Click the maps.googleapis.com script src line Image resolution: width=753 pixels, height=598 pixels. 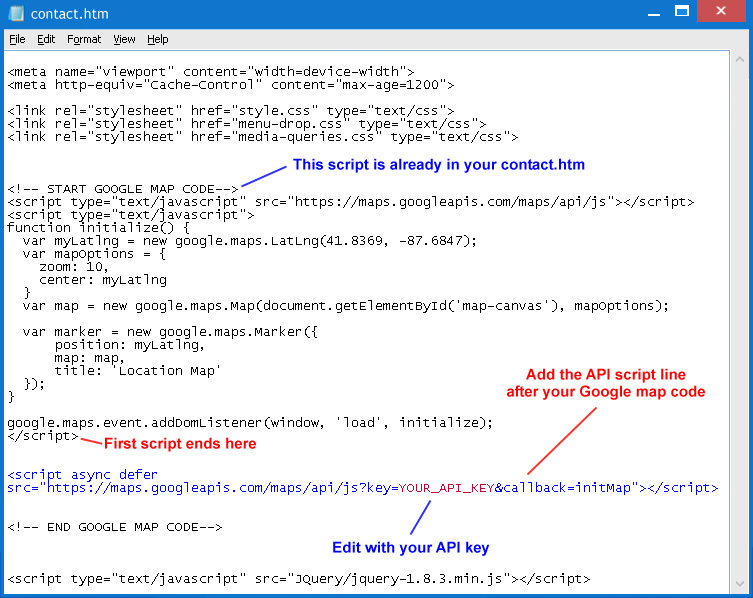[351, 202]
